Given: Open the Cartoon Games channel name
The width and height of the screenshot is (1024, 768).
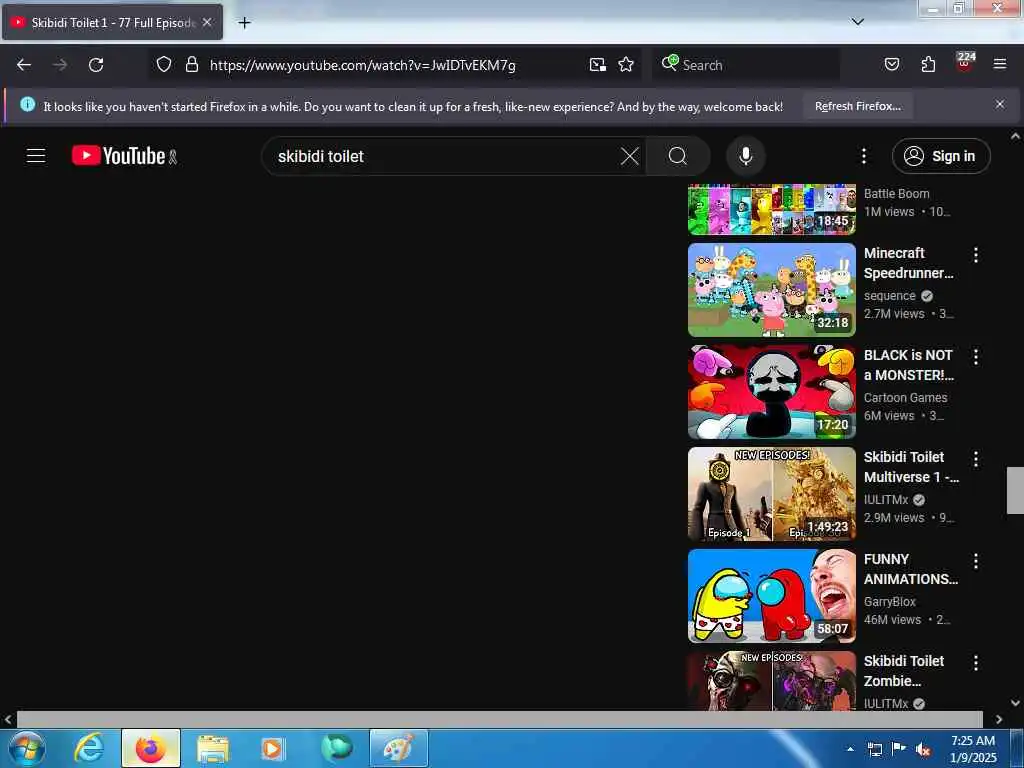Looking at the screenshot, I should tap(905, 397).
